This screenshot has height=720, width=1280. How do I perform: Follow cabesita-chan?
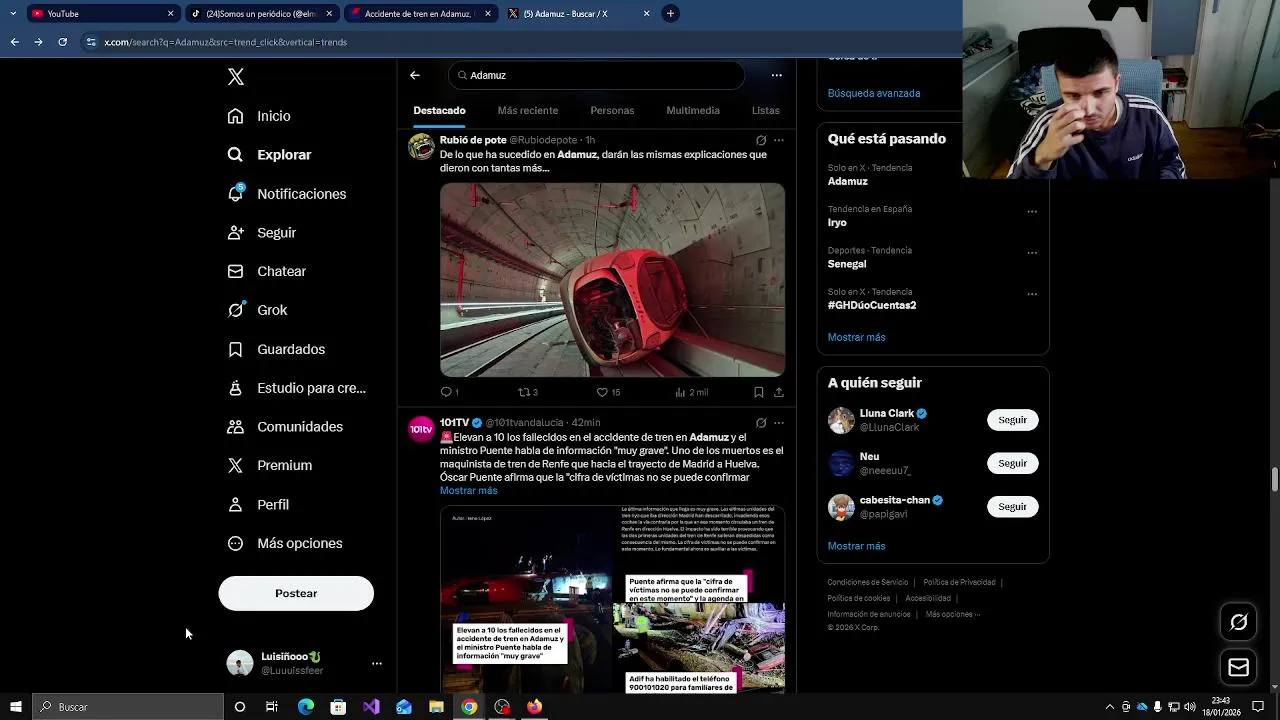[1012, 507]
